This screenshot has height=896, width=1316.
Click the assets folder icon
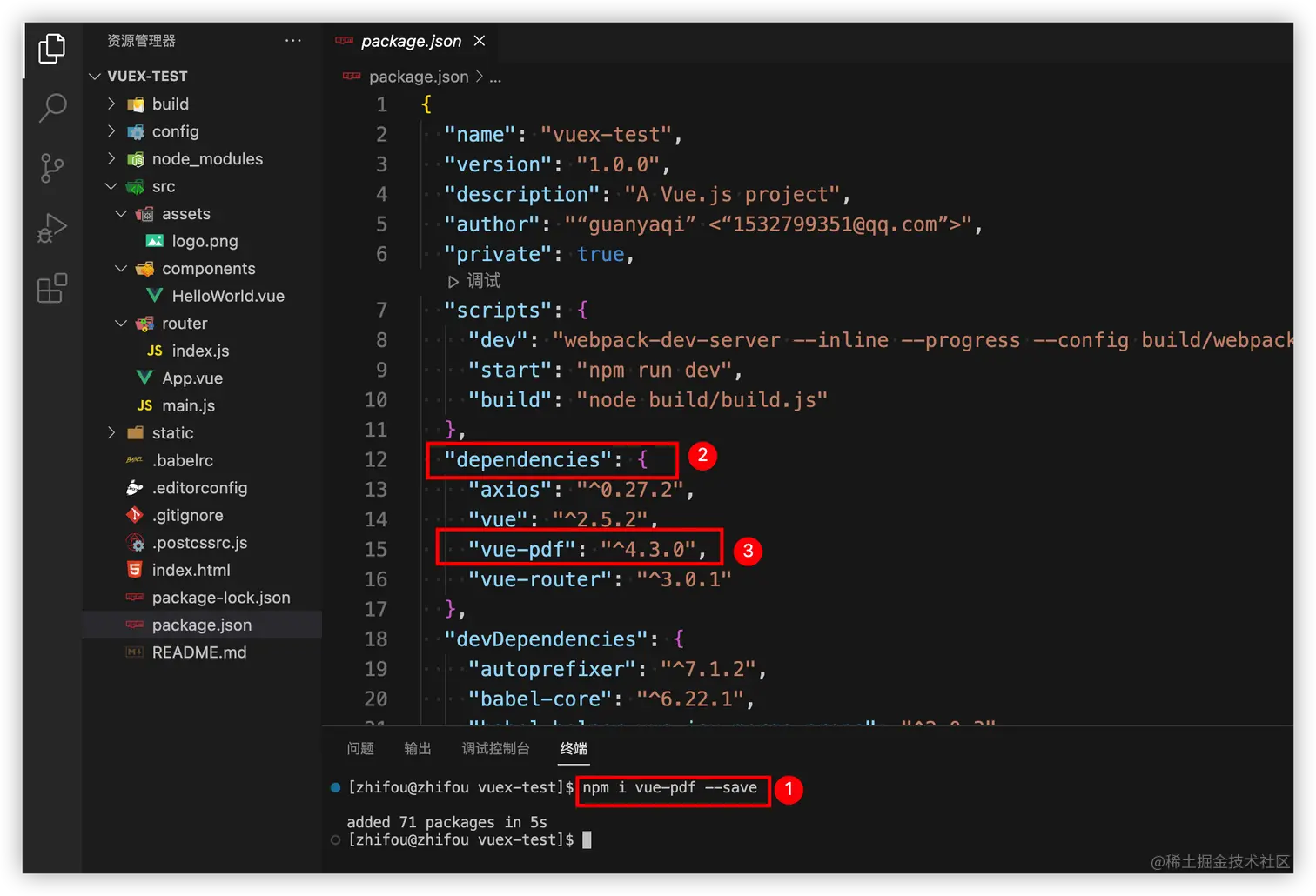click(145, 214)
